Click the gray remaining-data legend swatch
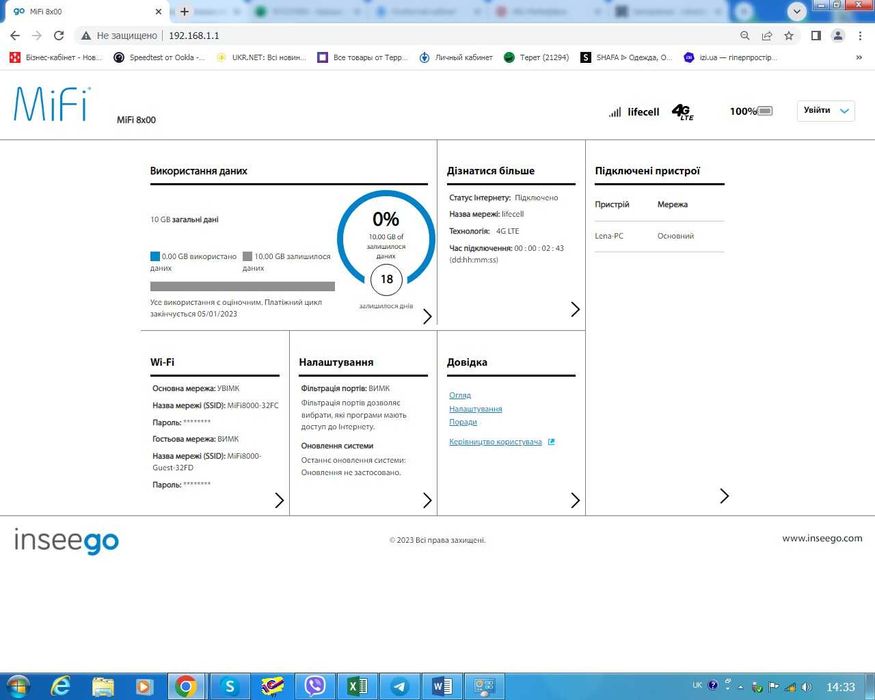 pyautogui.click(x=247, y=256)
